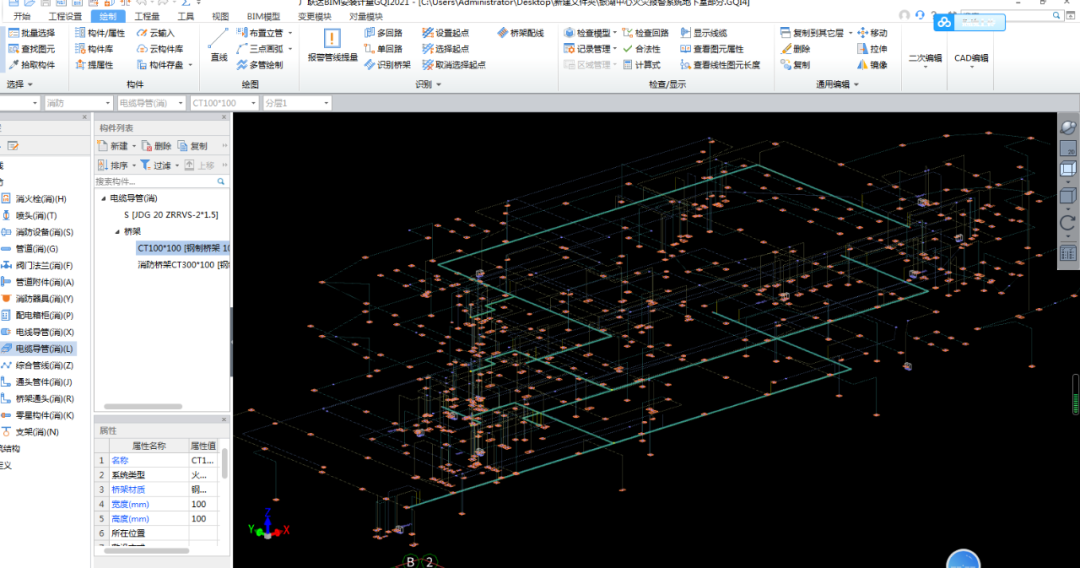Viewport: 1080px width, 568px height.
Task: Use the 复制 copy tool in ribbon
Action: tap(796, 65)
